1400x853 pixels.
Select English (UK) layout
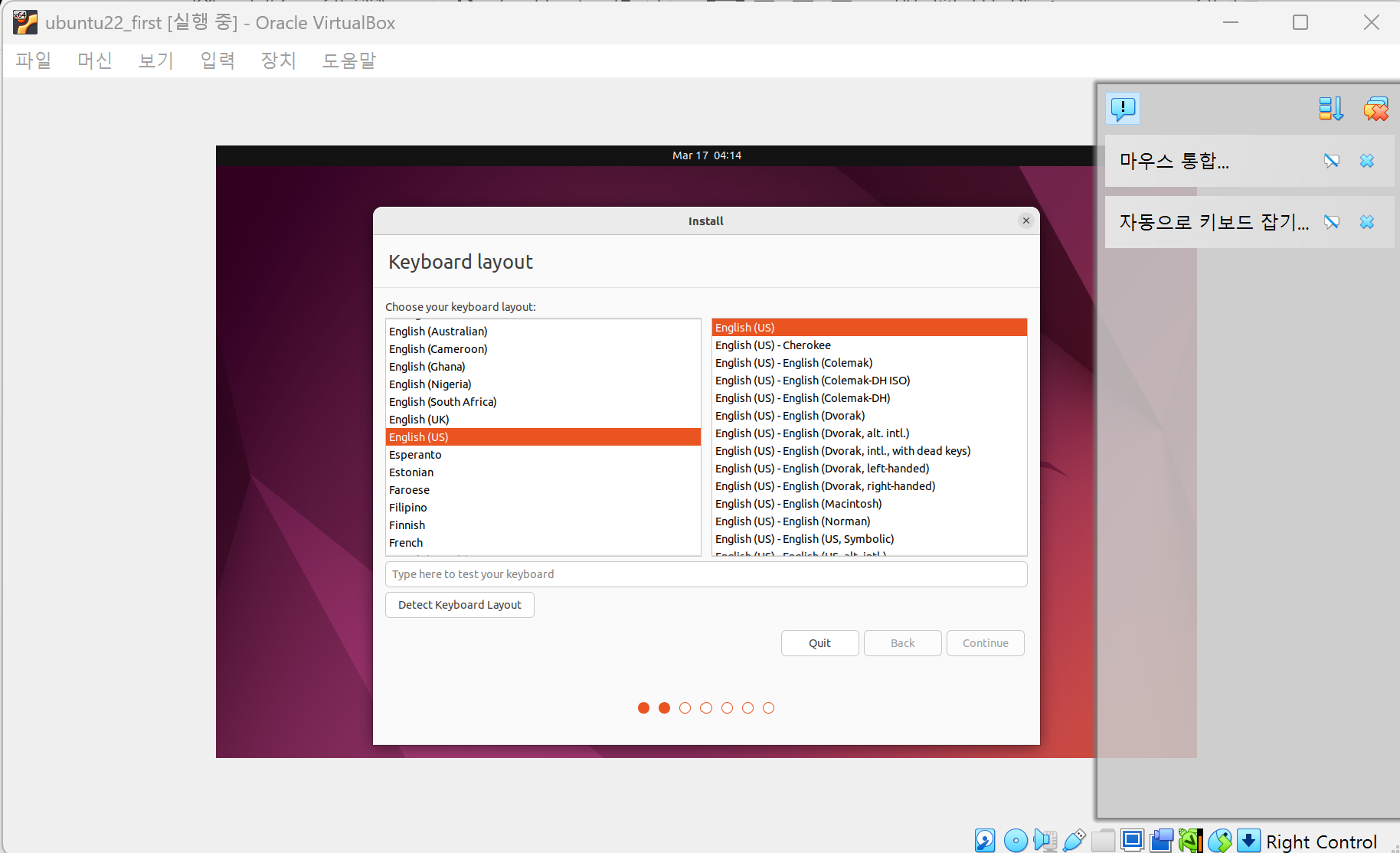pyautogui.click(x=543, y=420)
